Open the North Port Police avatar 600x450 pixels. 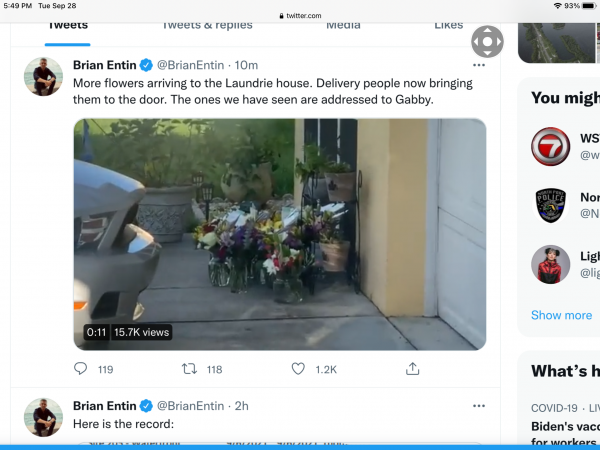(550, 206)
